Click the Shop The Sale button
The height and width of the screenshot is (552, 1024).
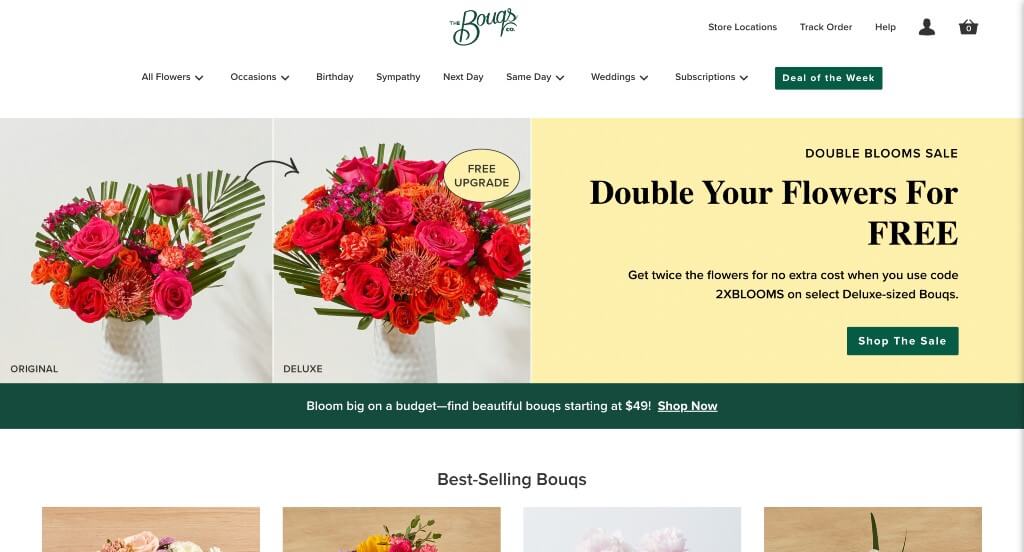coord(902,341)
